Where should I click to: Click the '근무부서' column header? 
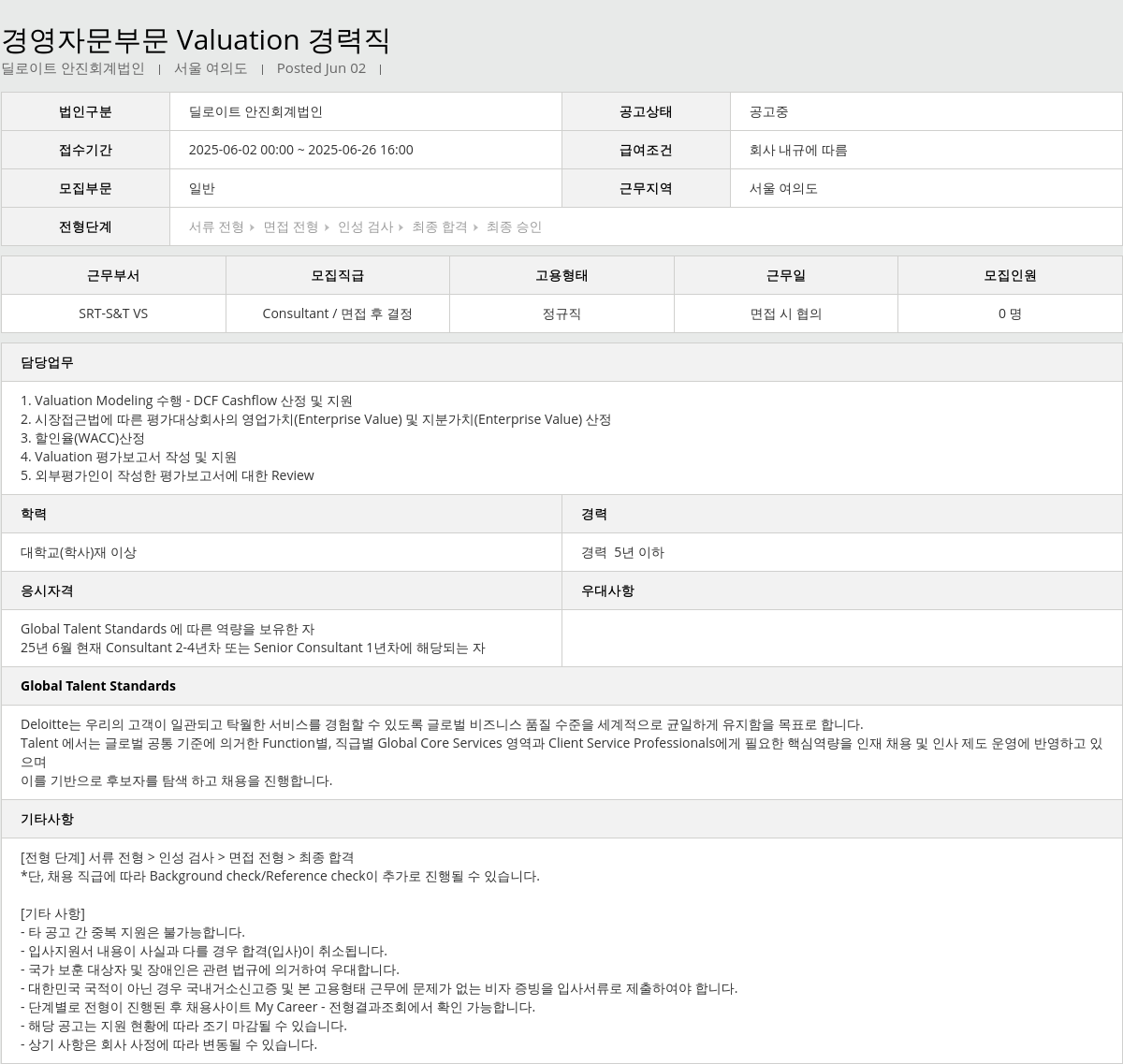113,275
